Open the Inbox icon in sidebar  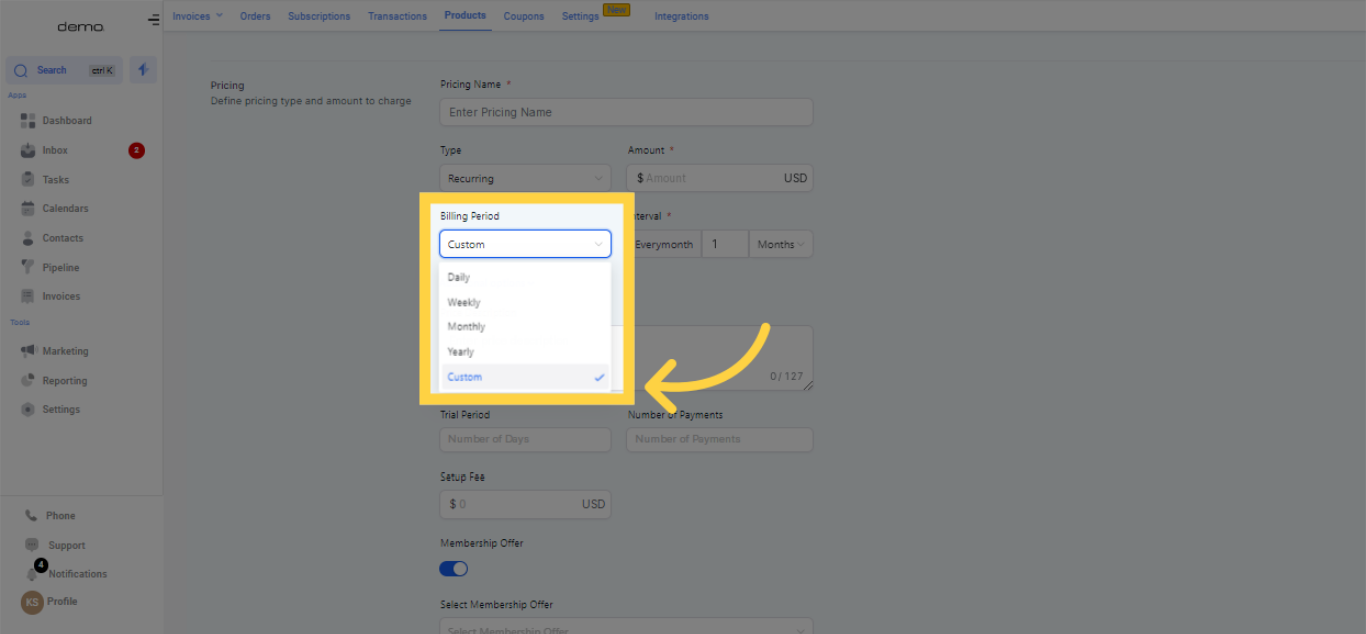(28, 151)
